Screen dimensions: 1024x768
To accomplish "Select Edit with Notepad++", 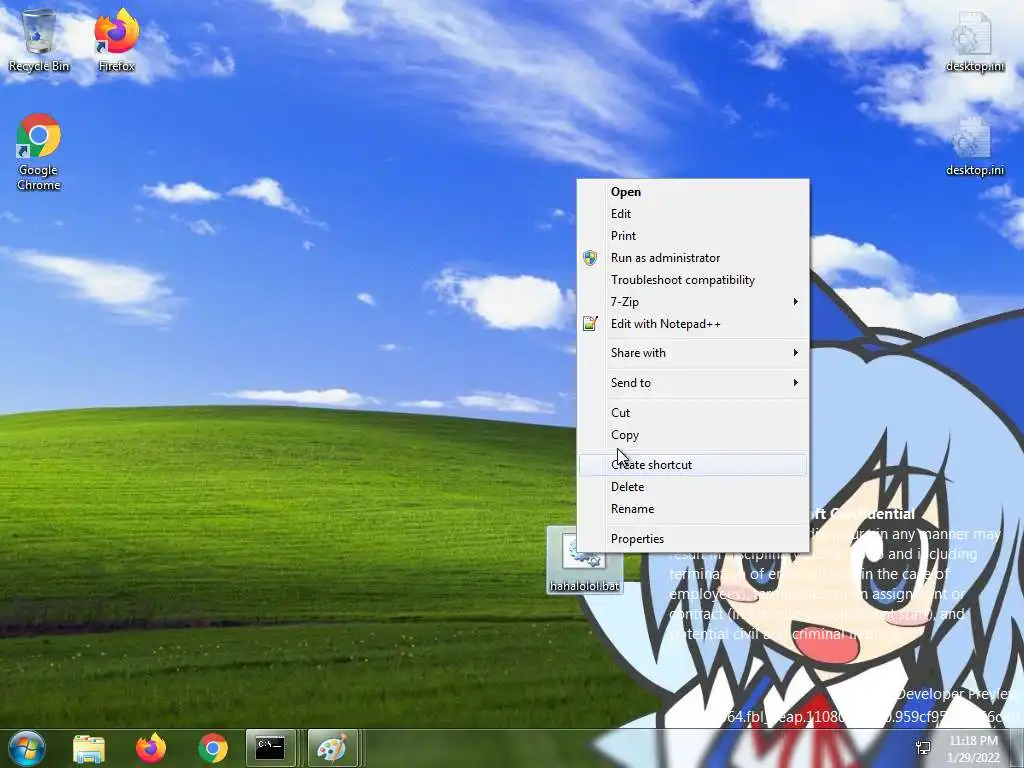I will tap(693, 324).
